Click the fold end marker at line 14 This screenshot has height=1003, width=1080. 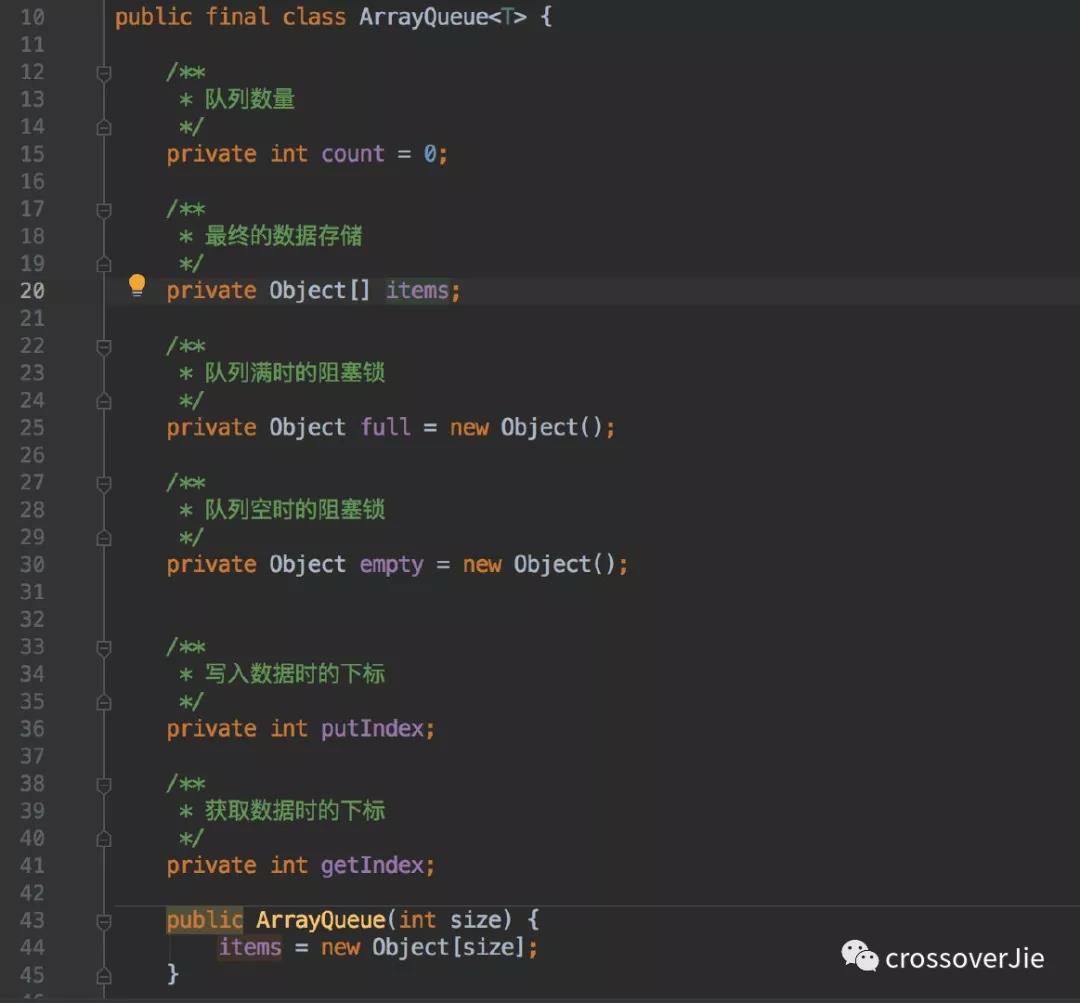(104, 127)
